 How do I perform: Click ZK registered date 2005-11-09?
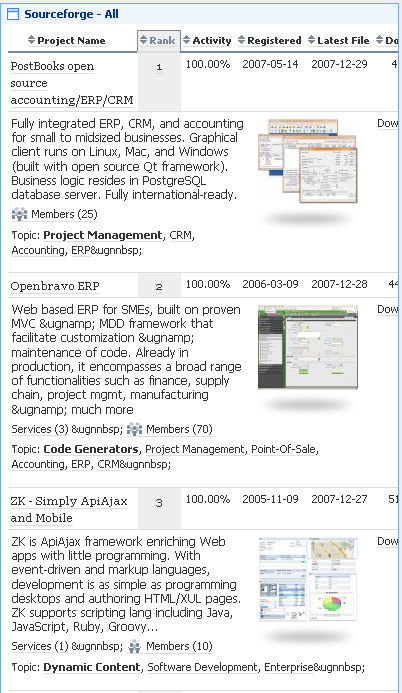tap(270, 499)
